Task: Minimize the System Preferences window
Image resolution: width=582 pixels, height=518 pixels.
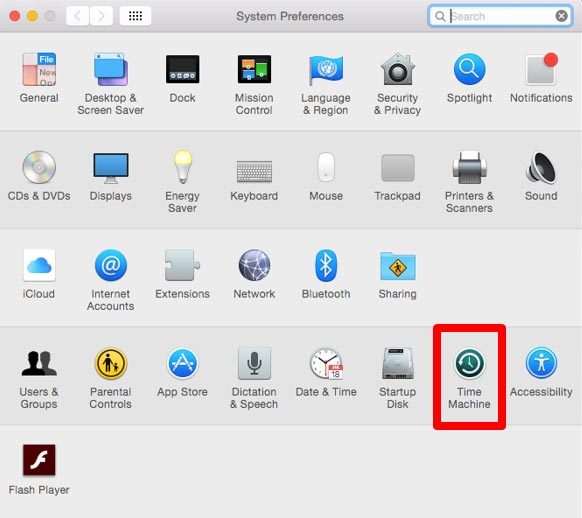Action: tap(32, 16)
